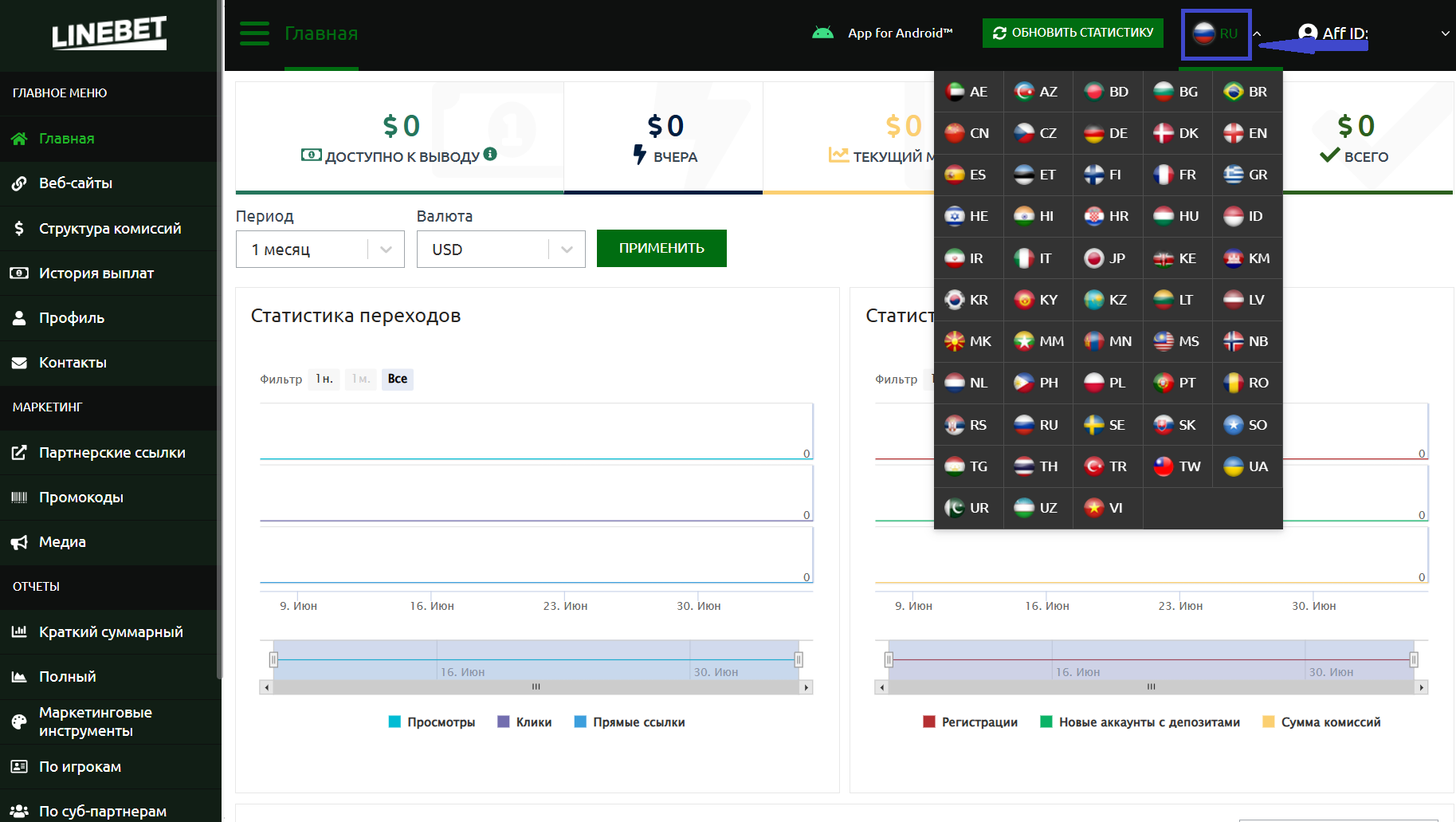Click the banknote icon for История выплат
The image size is (1456, 822).
pos(19,273)
